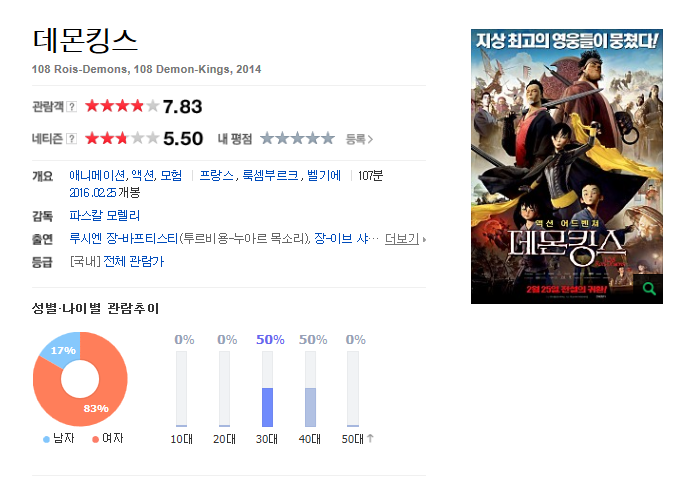
Task: Open director 파스칼 모렐리 page
Action: click(105, 216)
